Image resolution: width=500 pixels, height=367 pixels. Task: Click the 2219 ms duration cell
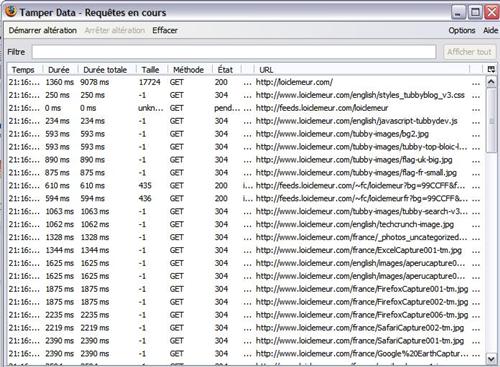(x=59, y=328)
